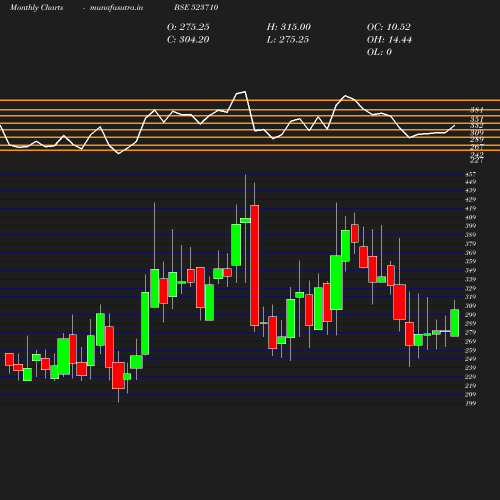Image resolution: width=500 pixels, height=500 pixels.
Task: Click the latest green candle at chart's right end
Action: pos(455,323)
